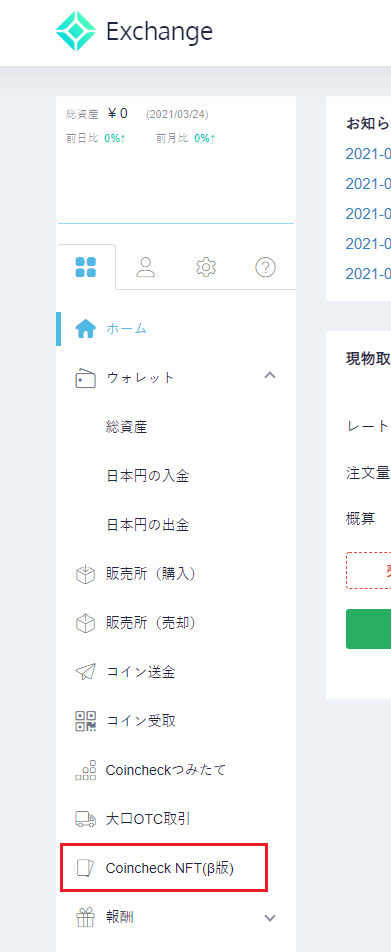
Task: Click the stacked blocks つみたて icon
Action: [x=86, y=770]
